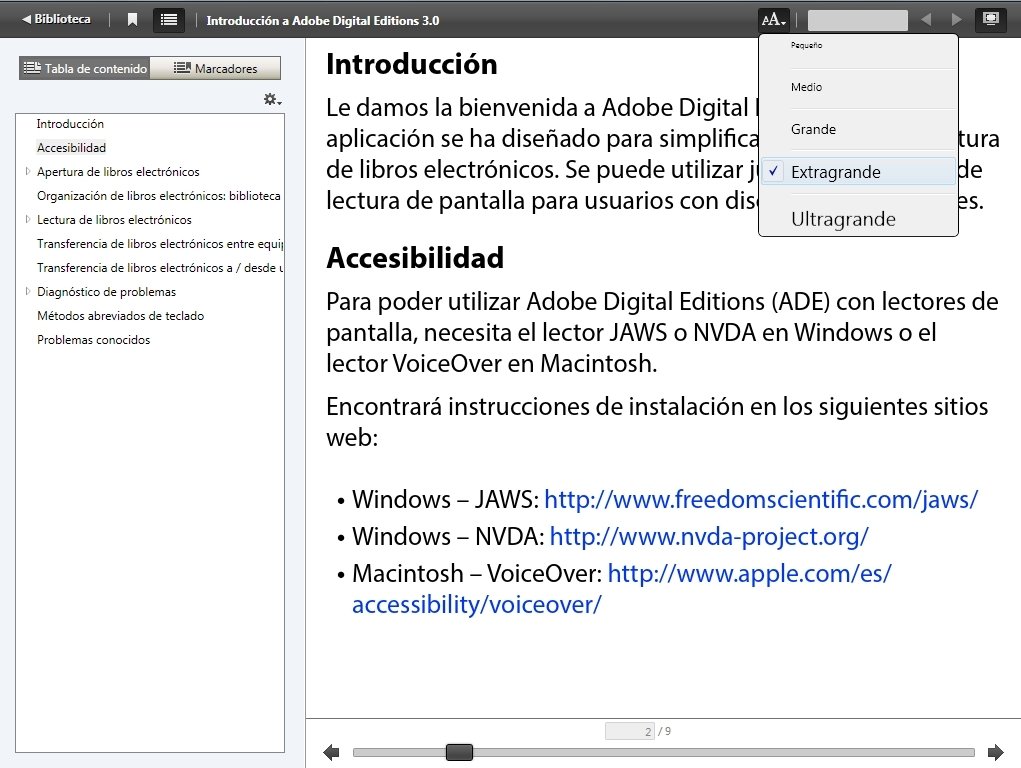1021x768 pixels.
Task: Expand Apertura de libros electrónicos
Action: coord(27,171)
